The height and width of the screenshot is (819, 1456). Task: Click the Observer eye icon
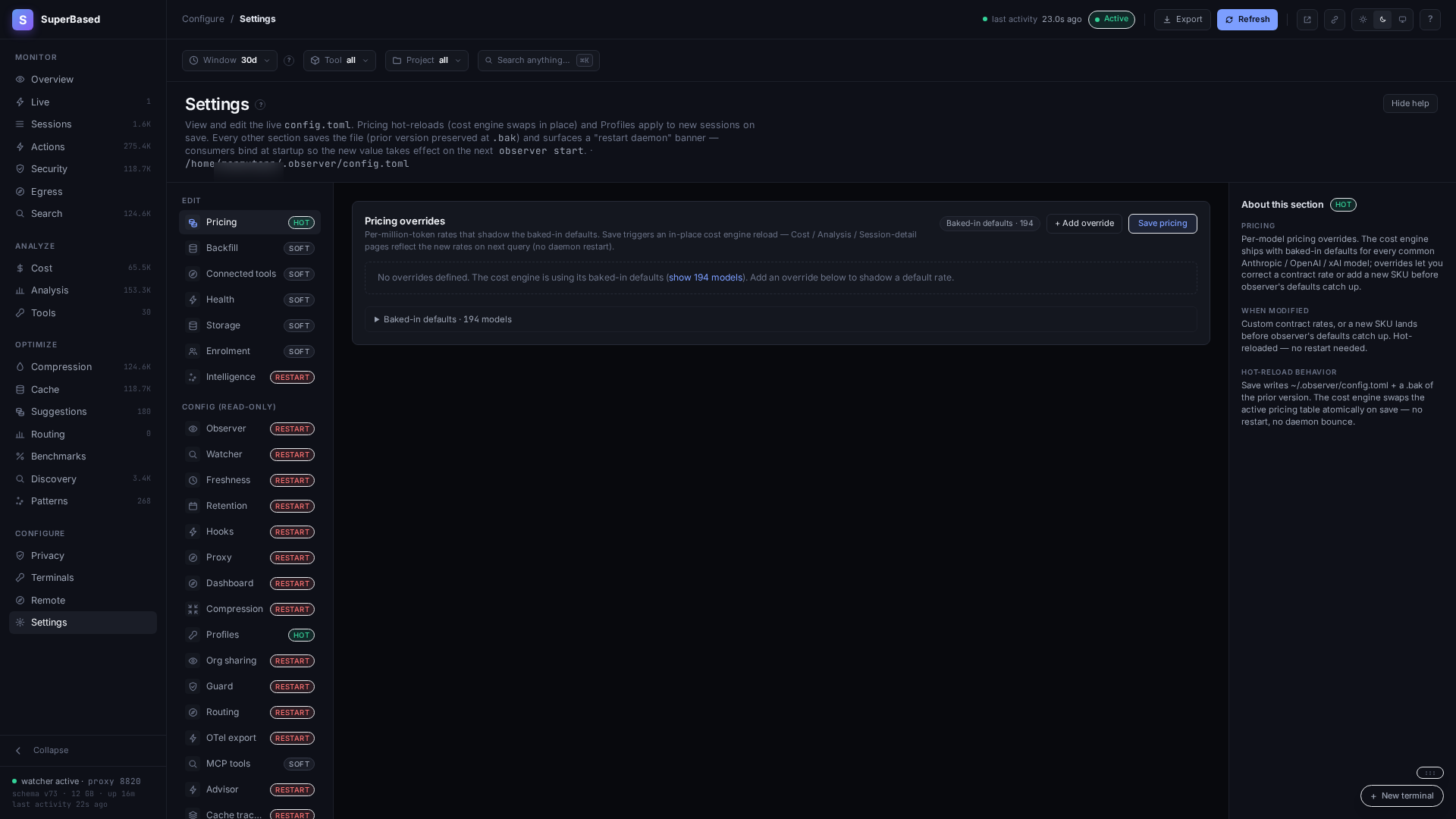(x=193, y=429)
